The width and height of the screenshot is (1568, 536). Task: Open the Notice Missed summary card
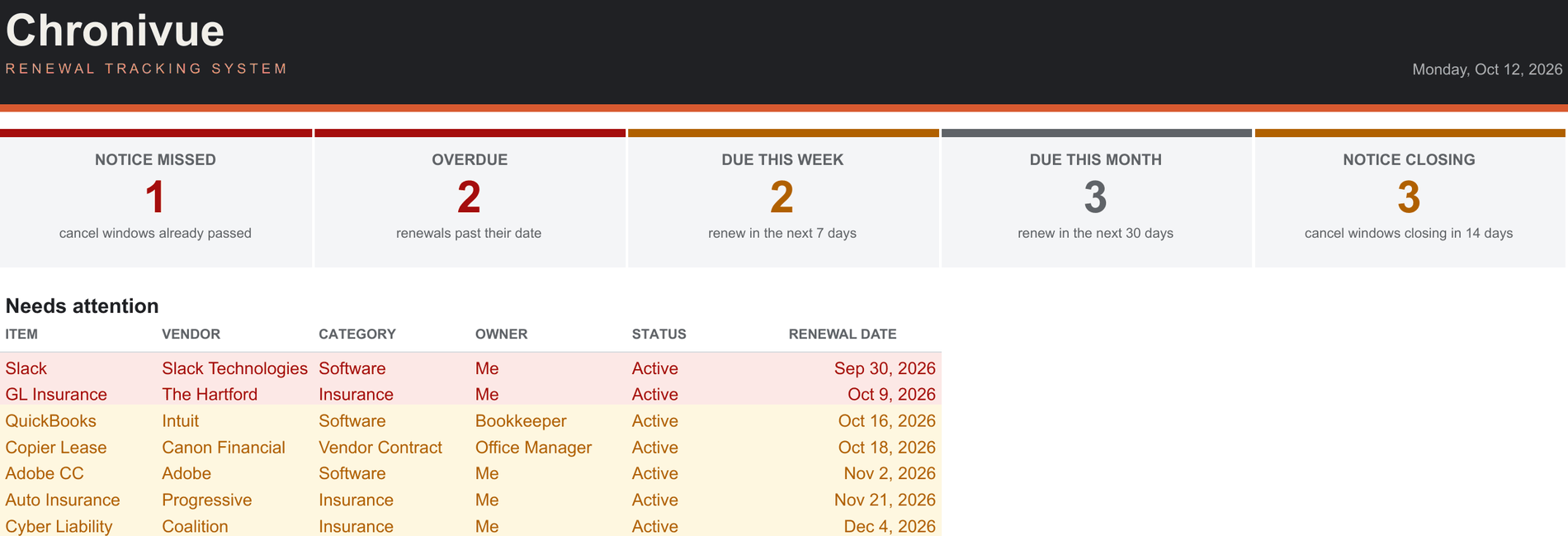pos(156,198)
